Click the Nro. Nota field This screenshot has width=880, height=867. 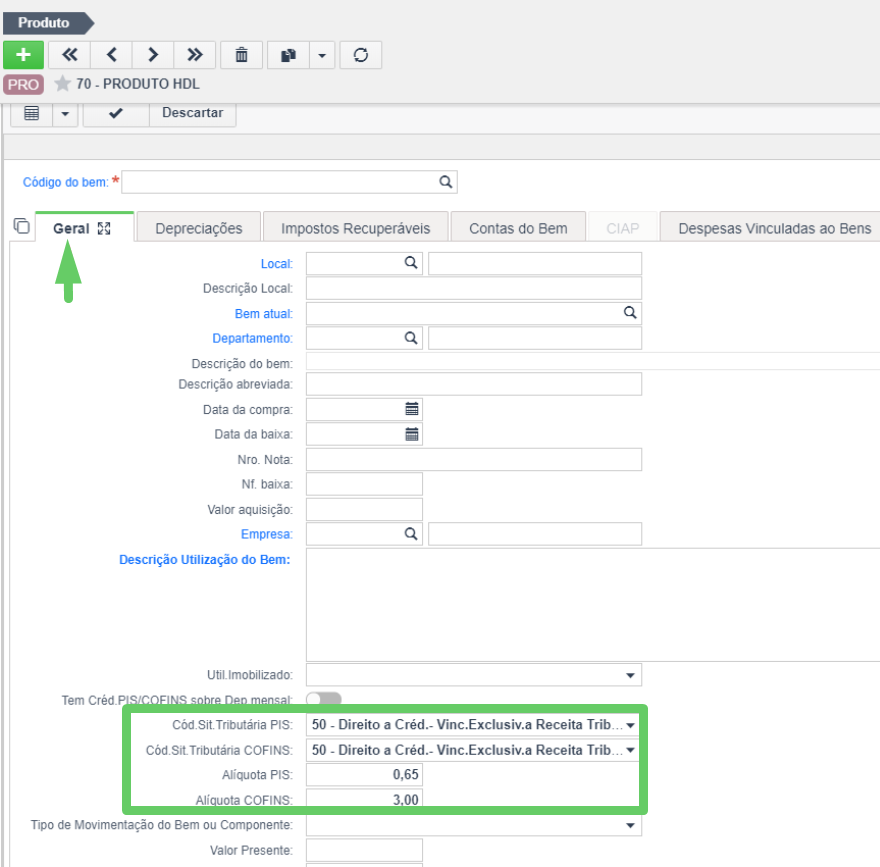(x=474, y=460)
